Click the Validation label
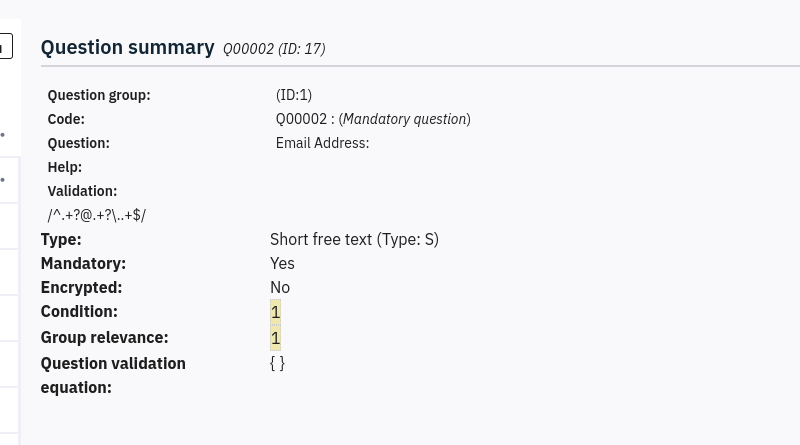The width and height of the screenshot is (800, 445). click(82, 191)
